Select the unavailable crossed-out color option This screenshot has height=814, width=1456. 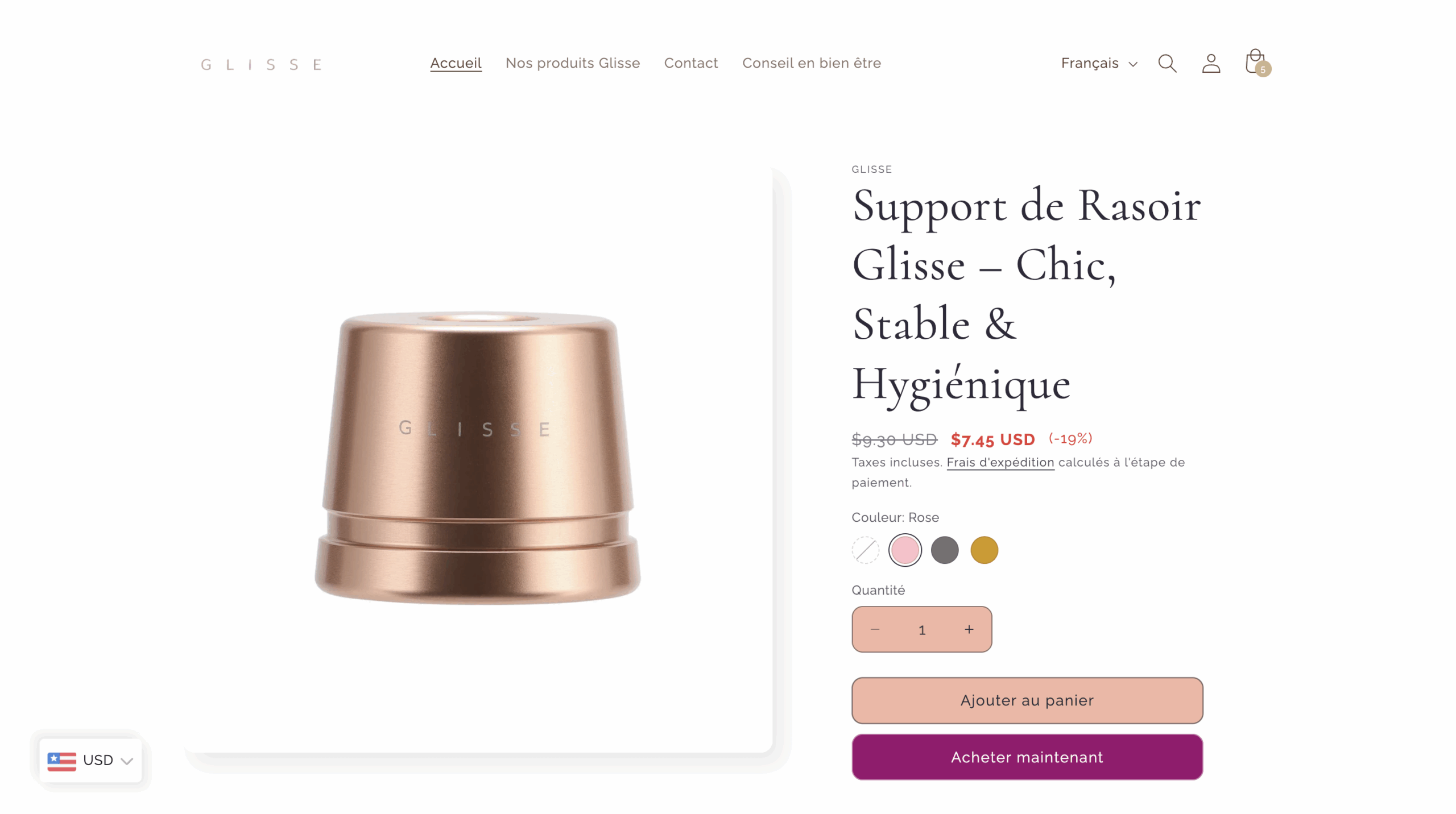(865, 550)
